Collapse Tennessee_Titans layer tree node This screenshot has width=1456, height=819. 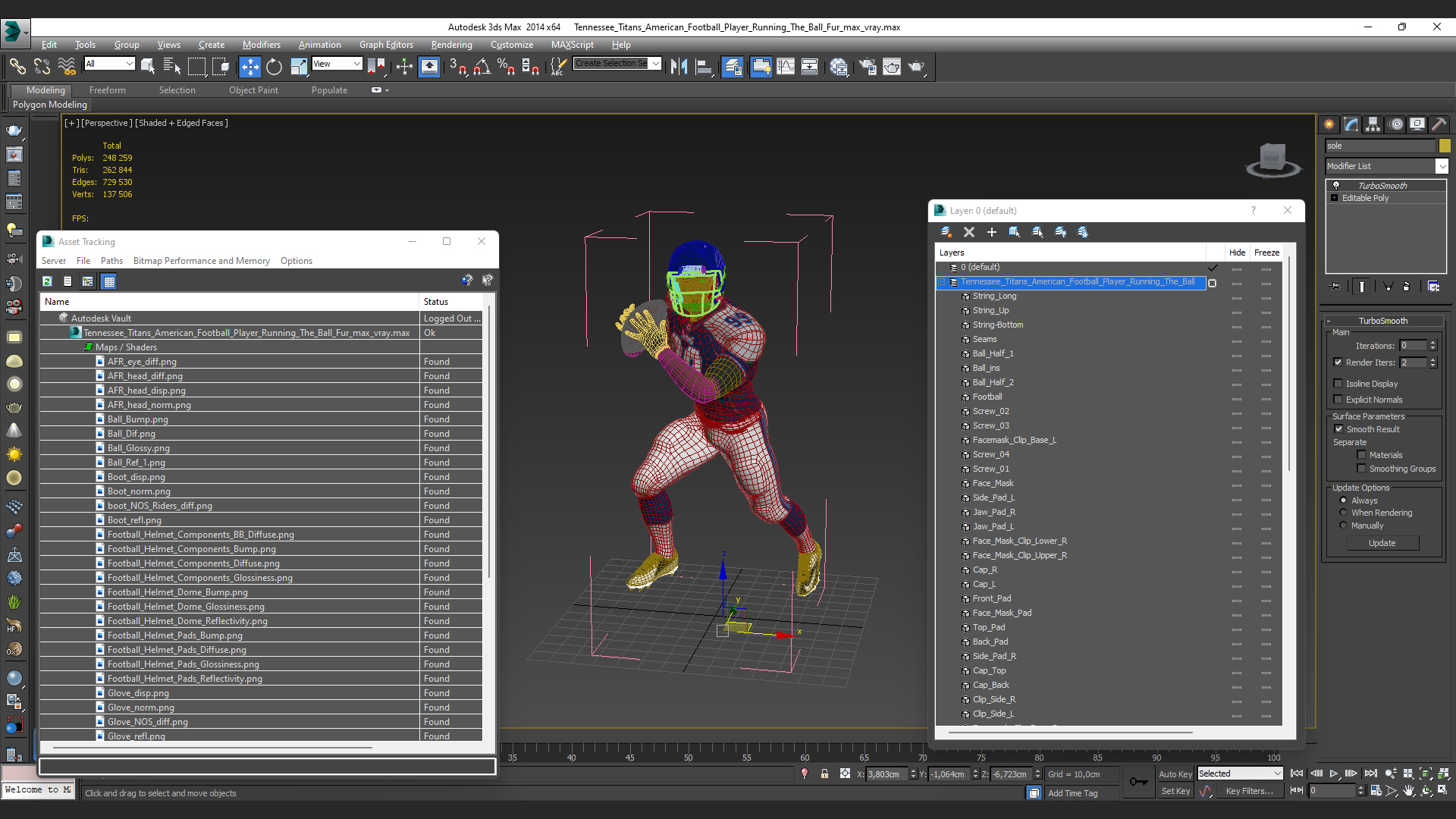943,282
